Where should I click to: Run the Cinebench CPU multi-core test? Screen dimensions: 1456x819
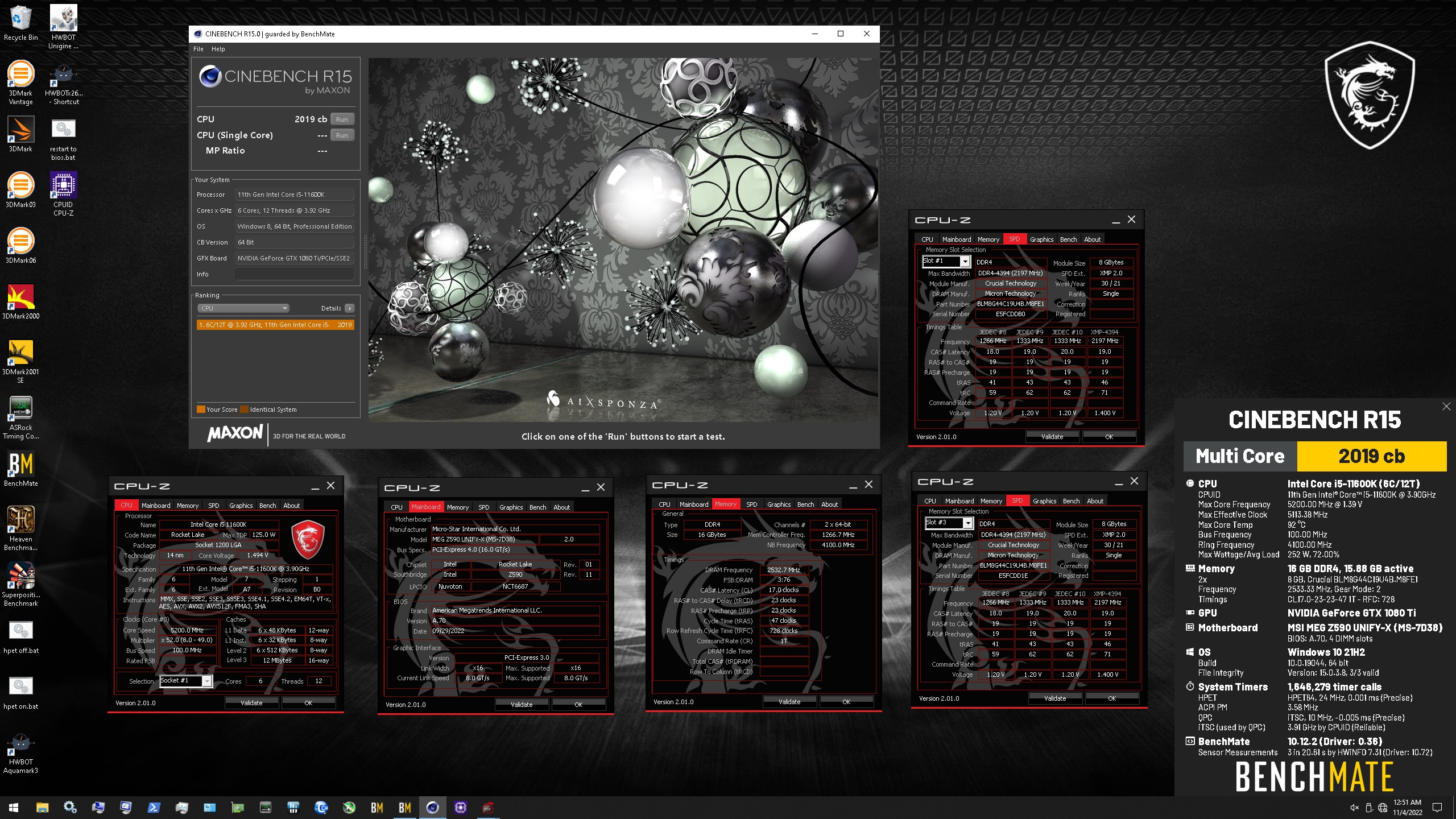(342, 119)
